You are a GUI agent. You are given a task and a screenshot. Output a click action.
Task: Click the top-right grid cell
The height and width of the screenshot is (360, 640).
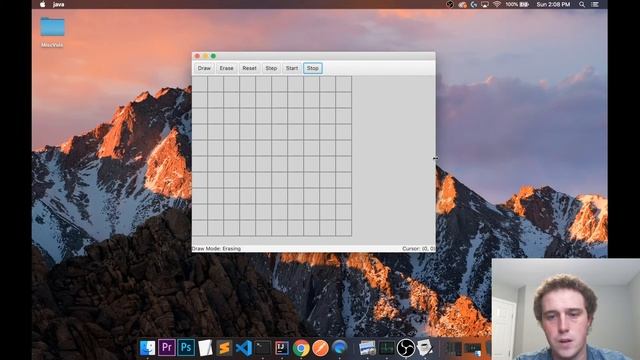pyautogui.click(x=344, y=84)
